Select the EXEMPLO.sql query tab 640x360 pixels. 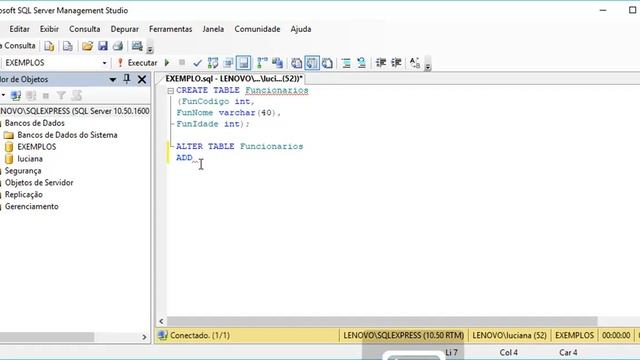click(x=234, y=79)
